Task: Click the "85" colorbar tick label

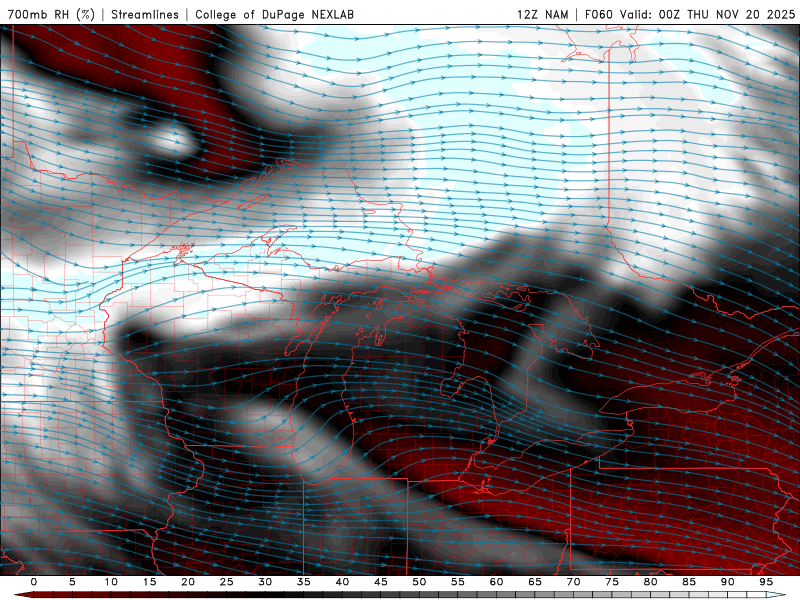Action: pos(689,582)
